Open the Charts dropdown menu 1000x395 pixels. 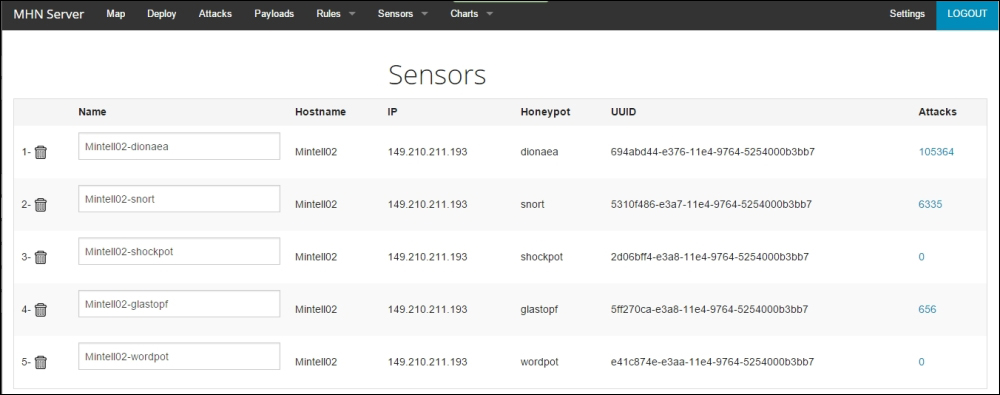pyautogui.click(x=471, y=14)
